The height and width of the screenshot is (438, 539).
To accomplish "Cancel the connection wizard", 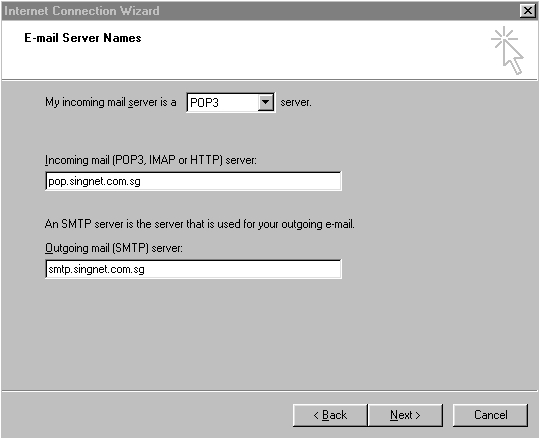I will tap(490, 415).
